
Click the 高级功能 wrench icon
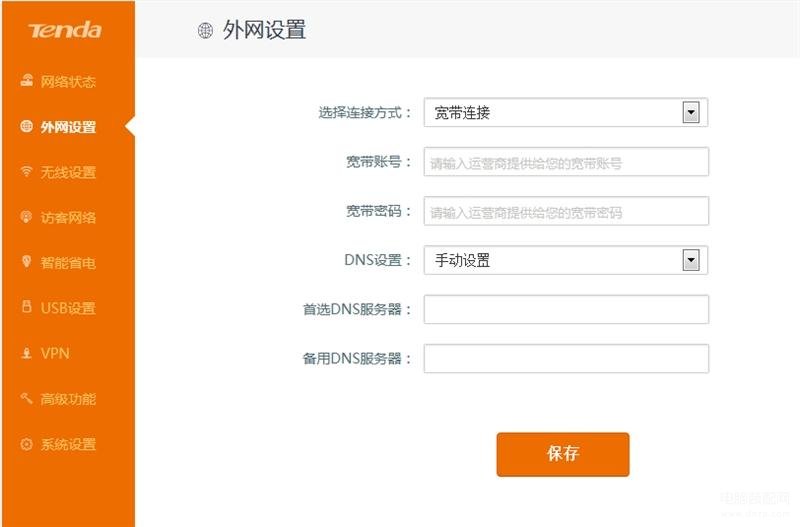point(27,398)
